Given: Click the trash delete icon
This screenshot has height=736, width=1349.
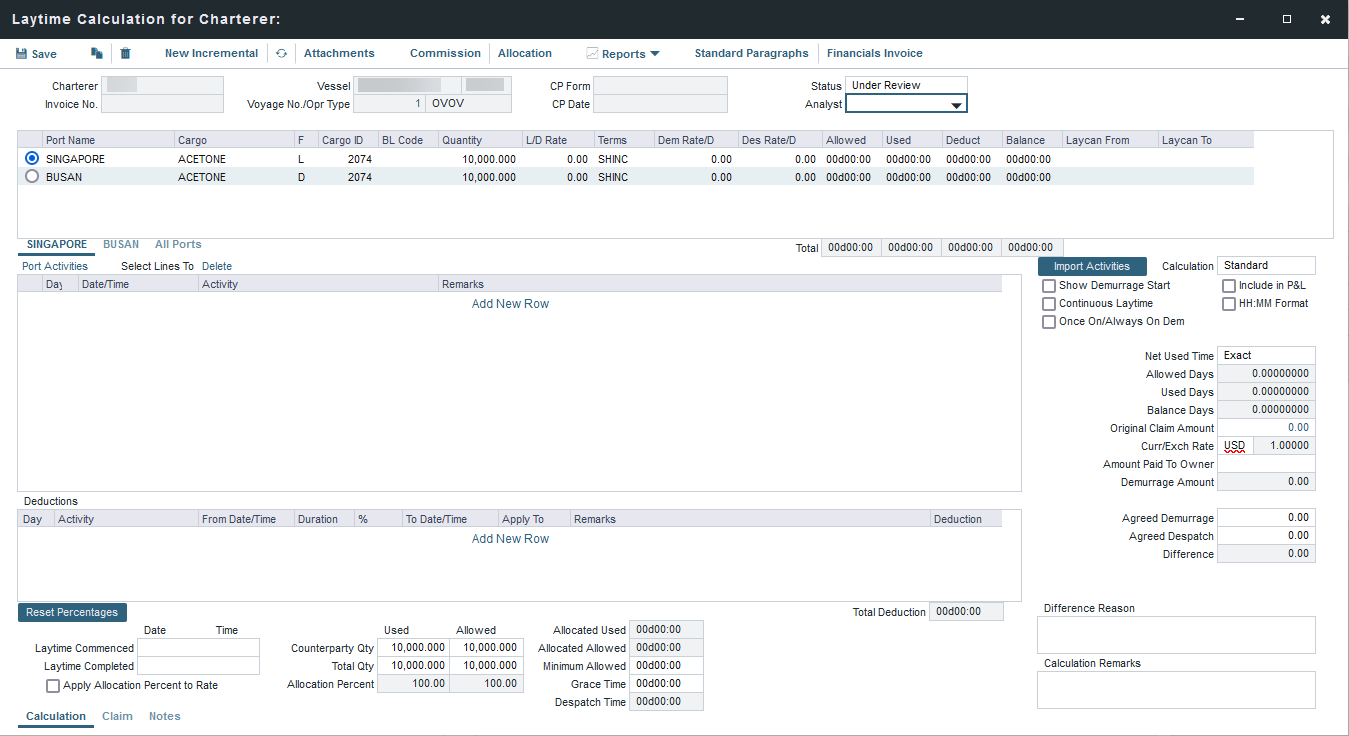Looking at the screenshot, I should [125, 54].
